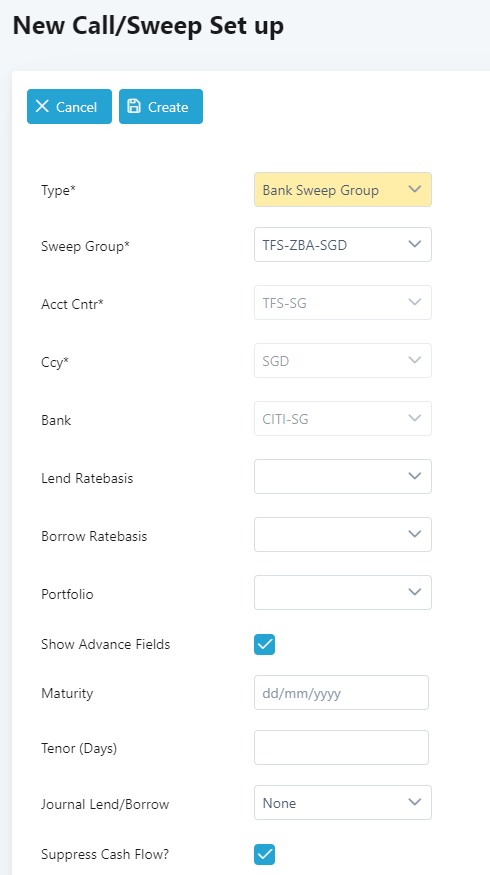This screenshot has width=490, height=875.
Task: Expand the Portfolio dropdown
Action: click(343, 593)
